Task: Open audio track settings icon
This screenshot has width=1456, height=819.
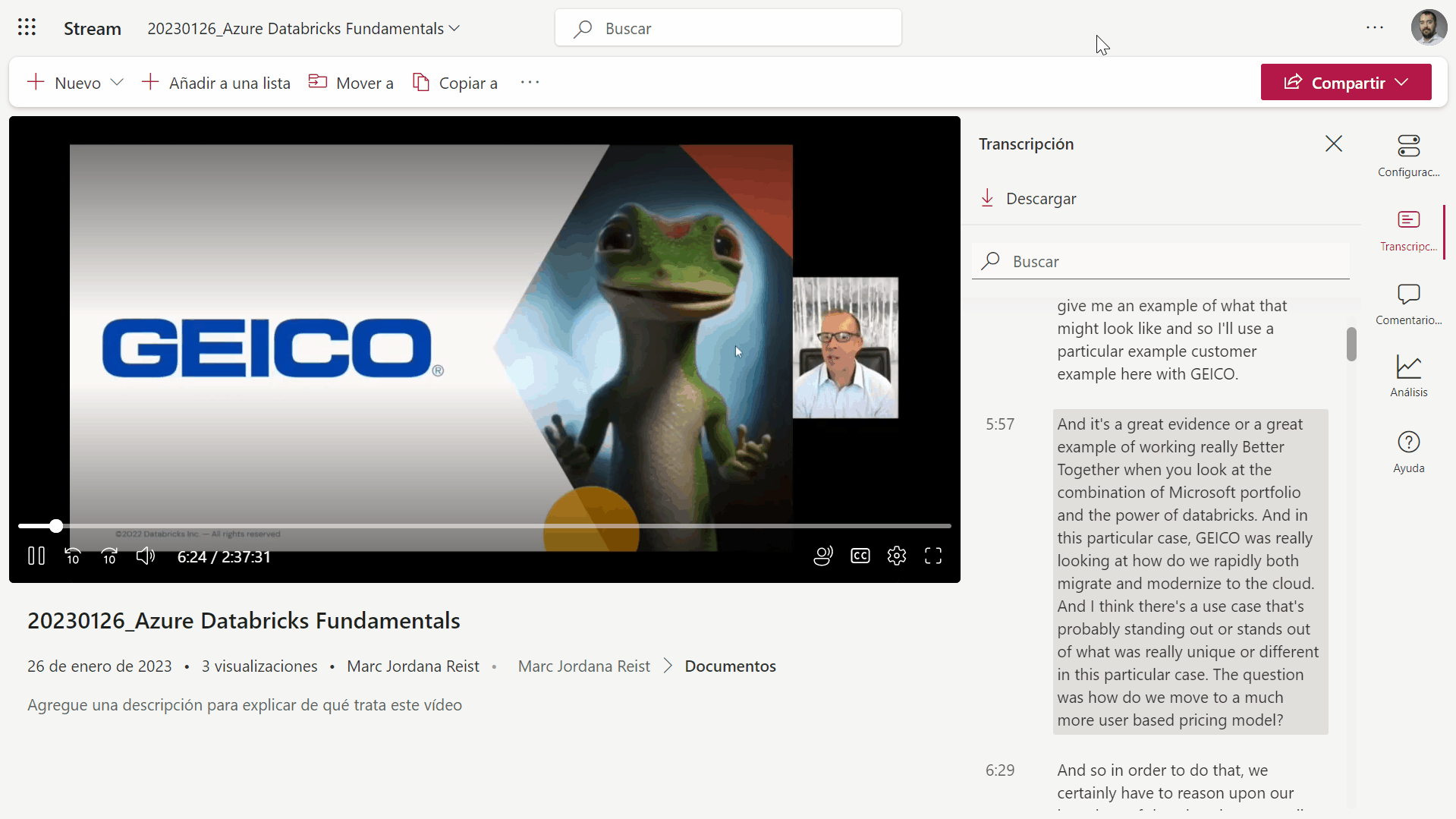Action: click(x=823, y=556)
